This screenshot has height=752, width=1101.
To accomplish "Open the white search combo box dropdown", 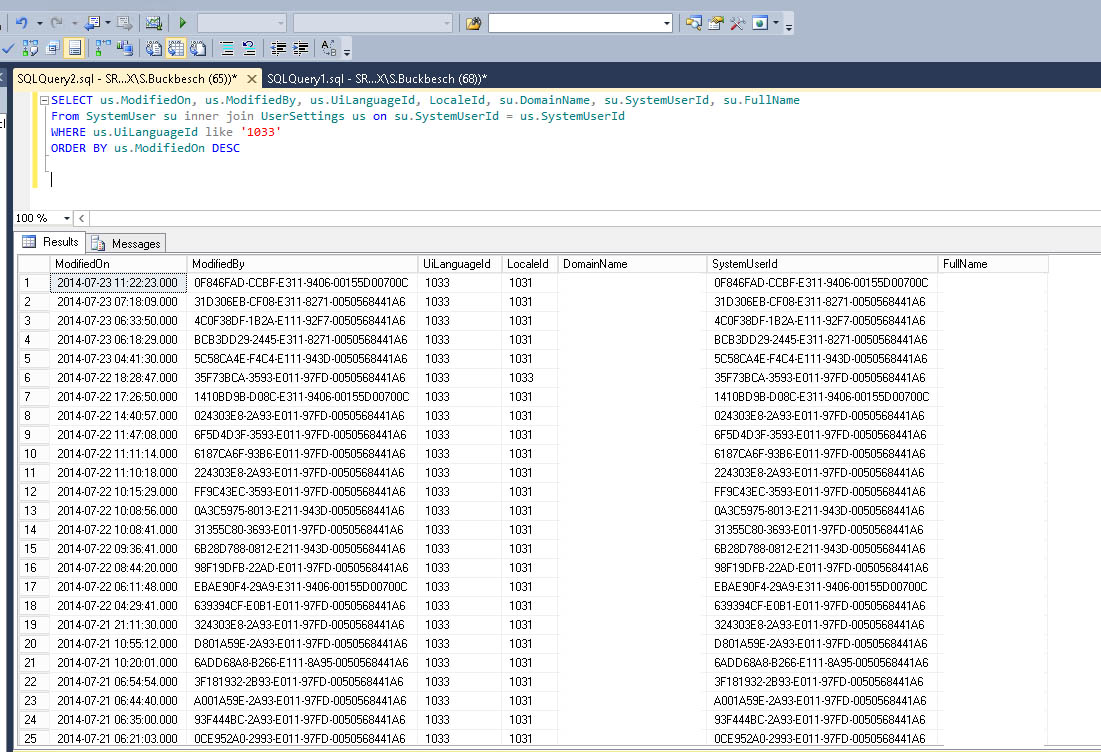I will click(x=666, y=22).
